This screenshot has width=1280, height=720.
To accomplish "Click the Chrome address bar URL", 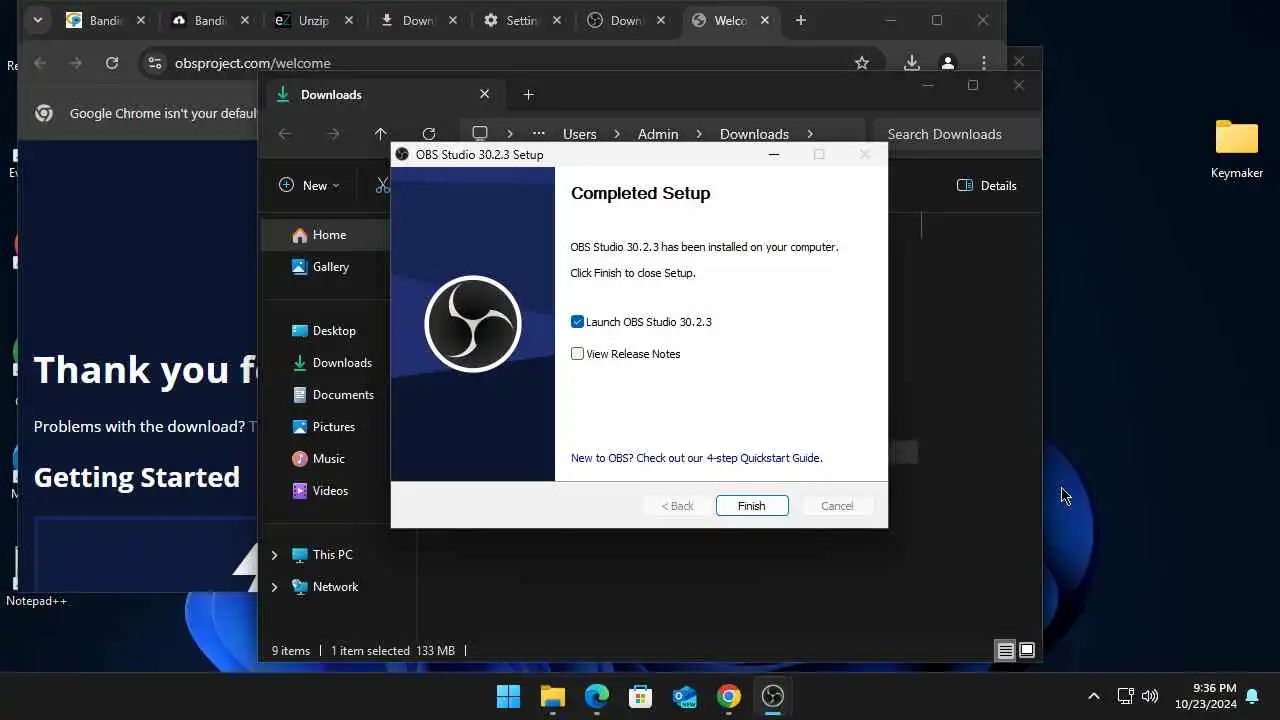I will (253, 63).
